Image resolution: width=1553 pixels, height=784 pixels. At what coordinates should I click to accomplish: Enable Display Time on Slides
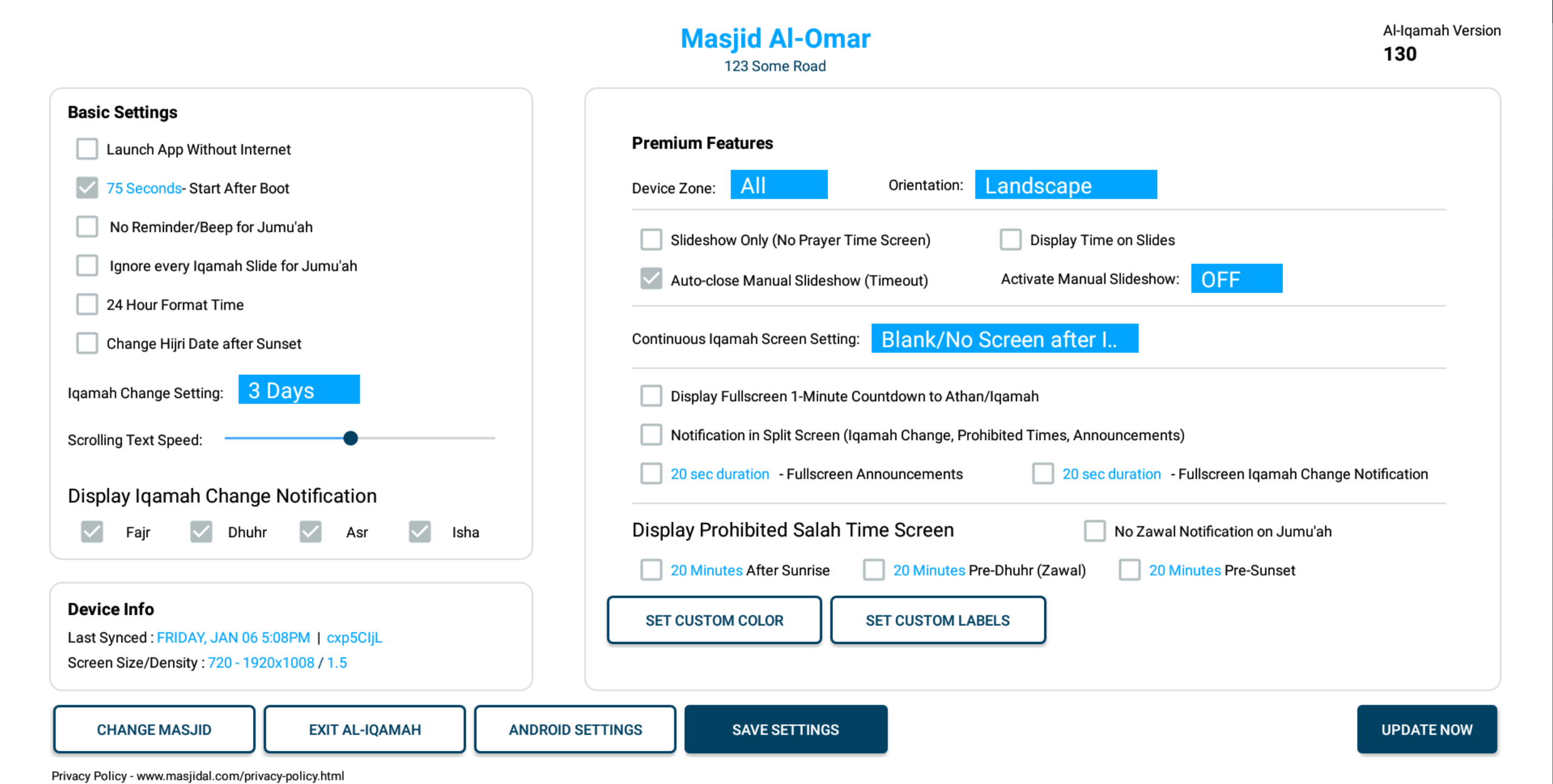[x=1010, y=240]
